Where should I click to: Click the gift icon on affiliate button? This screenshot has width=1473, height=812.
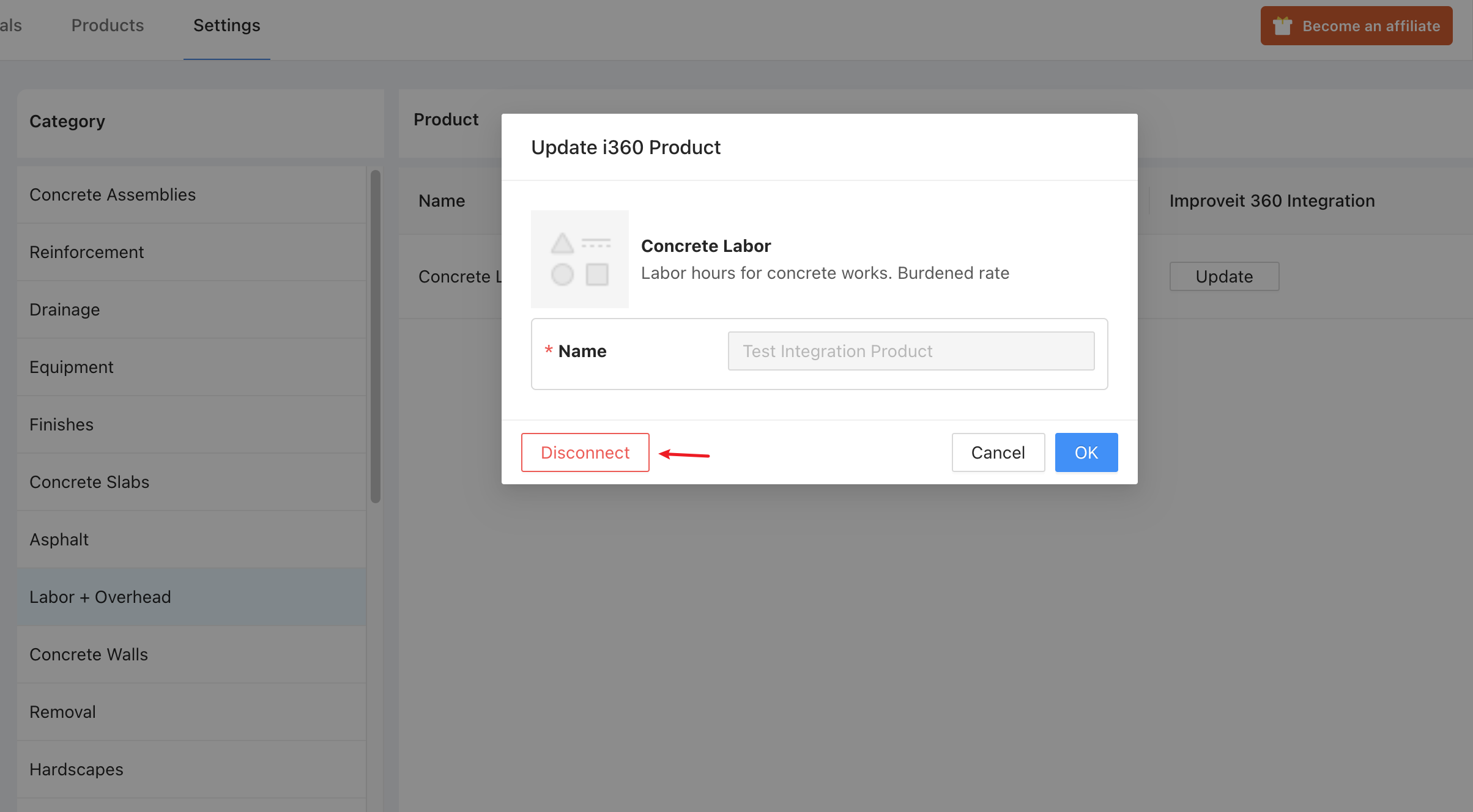(1282, 26)
